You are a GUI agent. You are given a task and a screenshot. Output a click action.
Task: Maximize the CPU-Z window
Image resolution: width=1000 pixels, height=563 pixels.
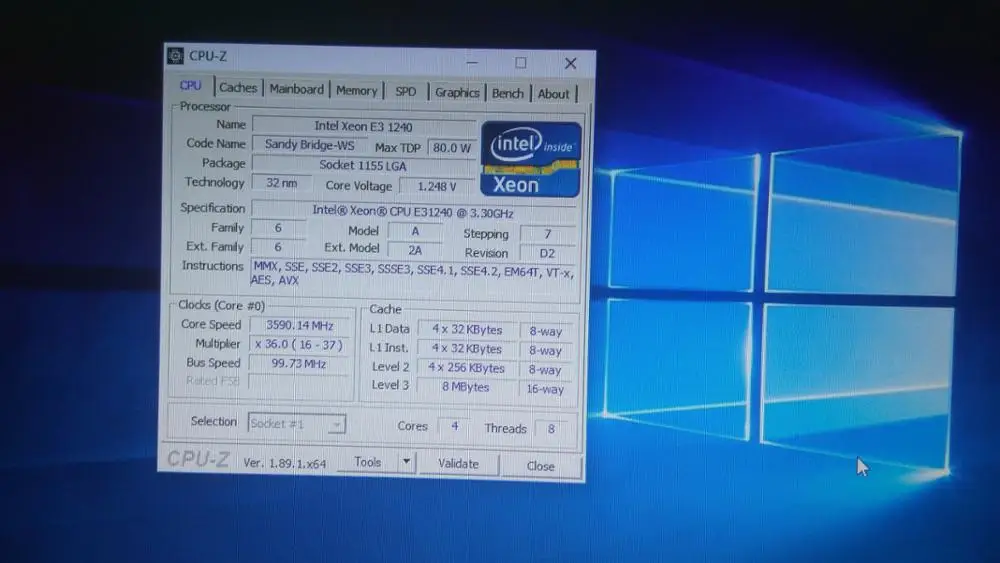point(521,62)
